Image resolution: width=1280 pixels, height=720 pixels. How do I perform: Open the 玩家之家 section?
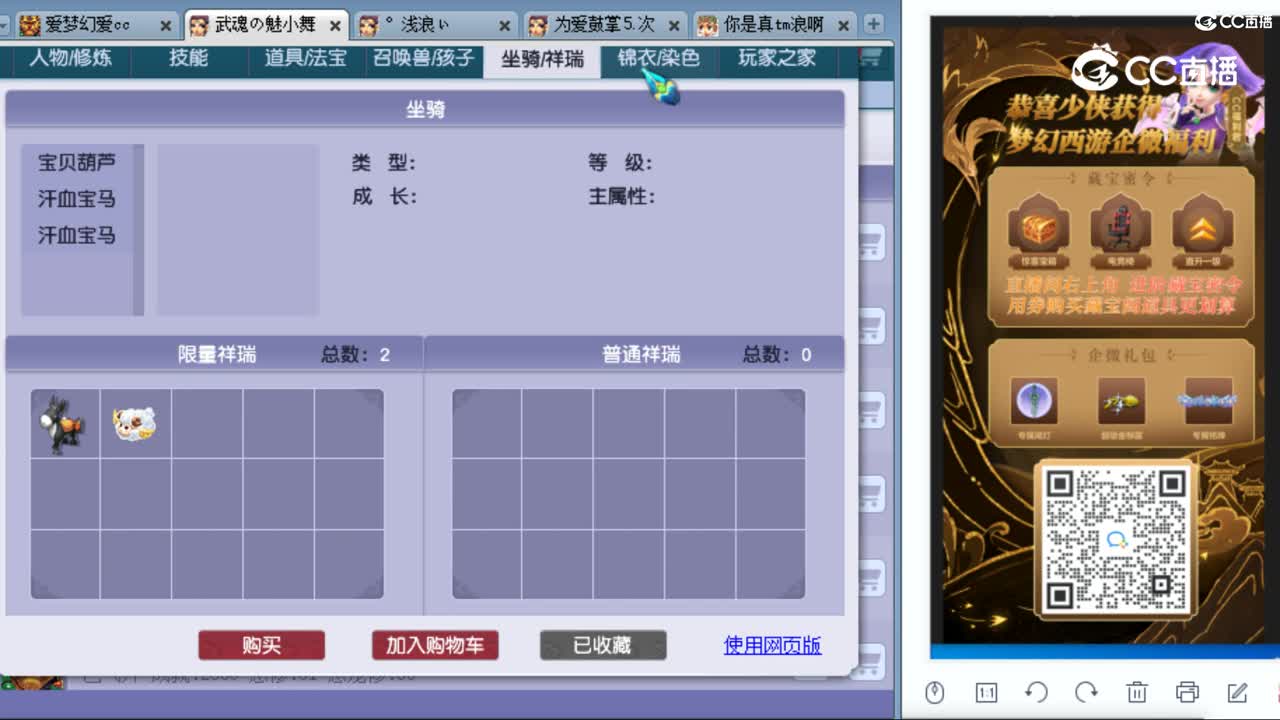pos(777,58)
